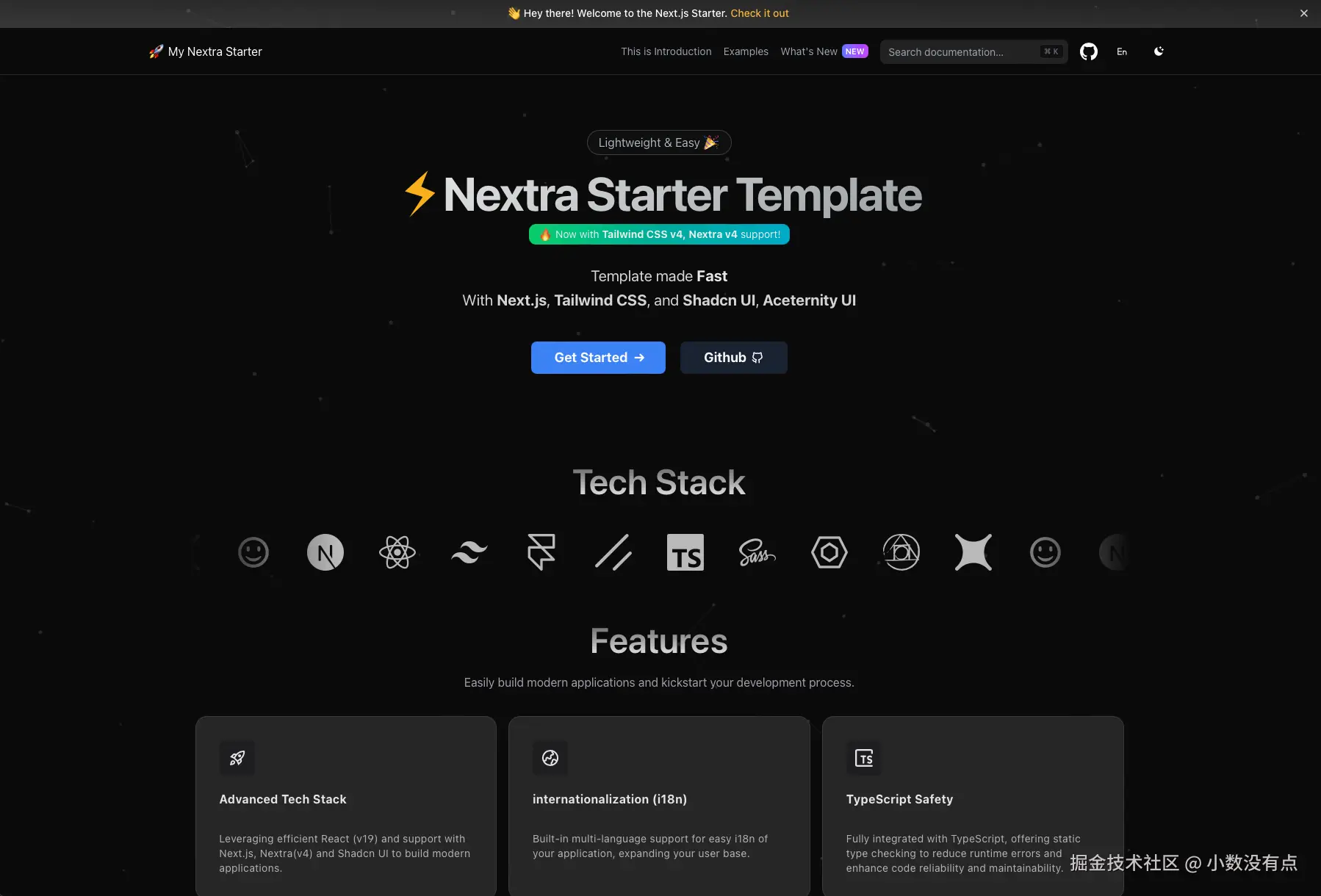Screen dimensions: 1321x896
Task: Select the Advanced Tech Stack card title
Action: tap(283, 799)
